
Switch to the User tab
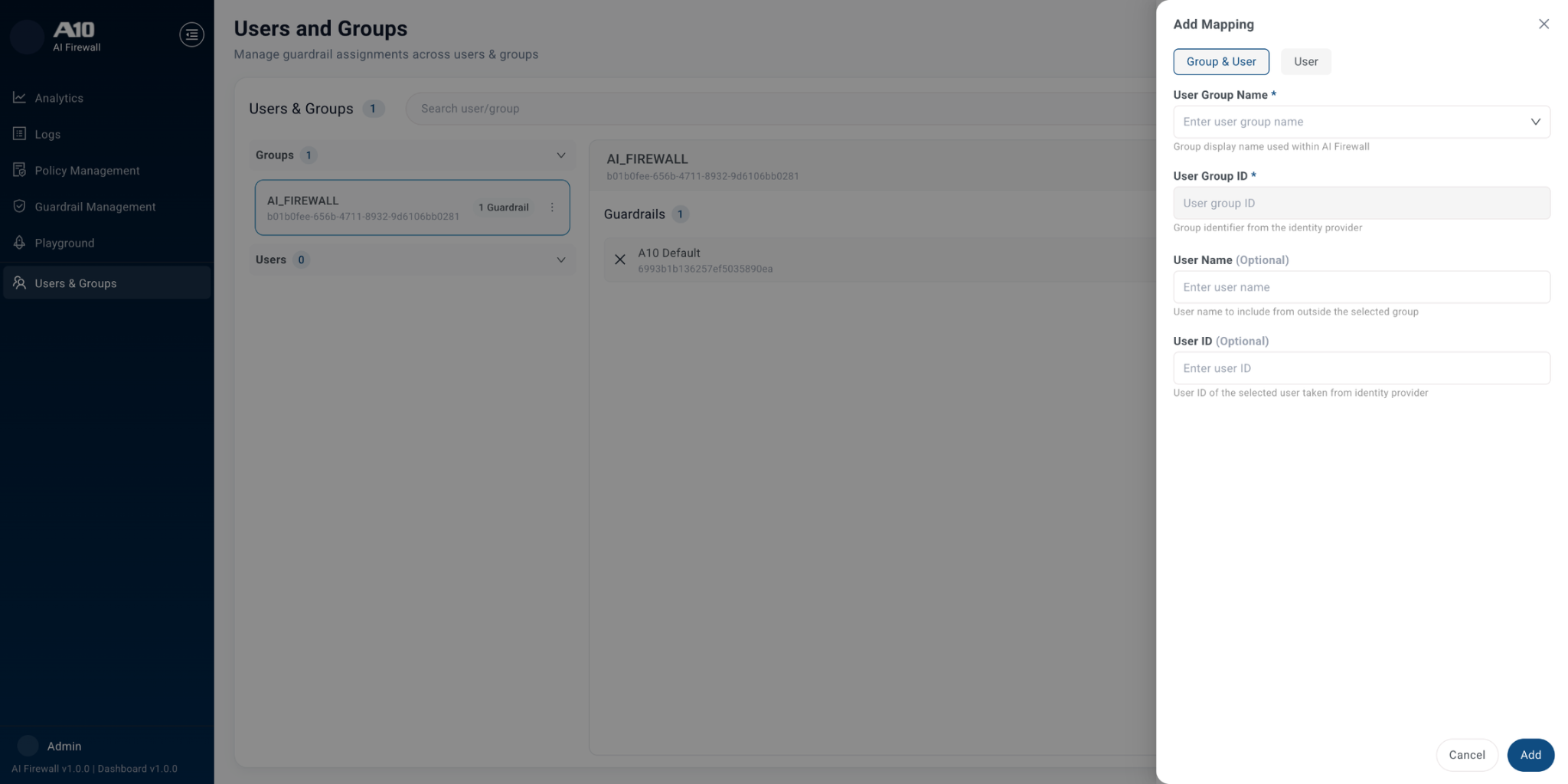(x=1305, y=62)
